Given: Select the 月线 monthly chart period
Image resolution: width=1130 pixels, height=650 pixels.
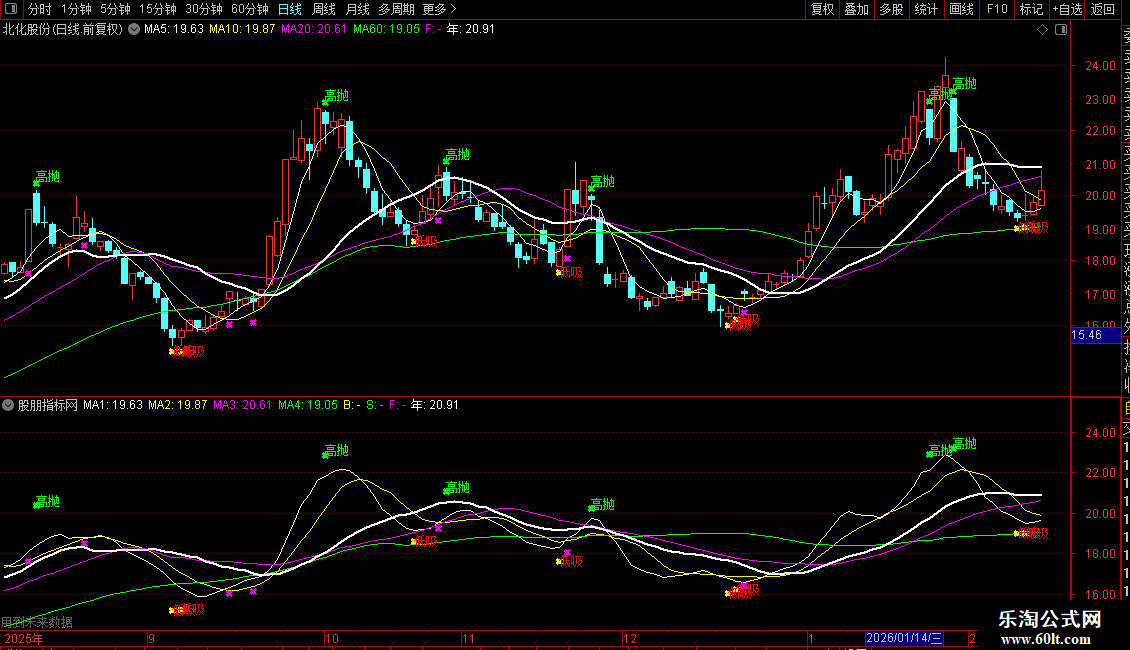Looking at the screenshot, I should [x=358, y=9].
